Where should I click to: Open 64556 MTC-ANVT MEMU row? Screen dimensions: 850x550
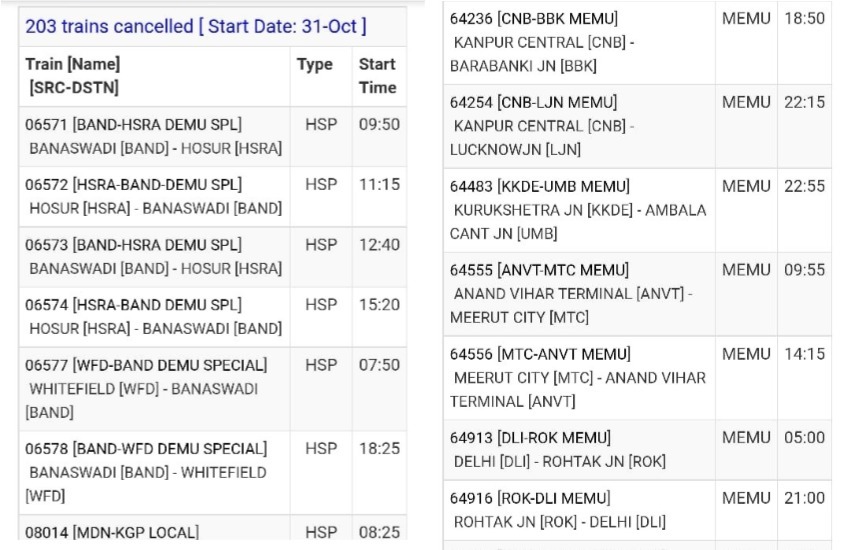(x=637, y=378)
